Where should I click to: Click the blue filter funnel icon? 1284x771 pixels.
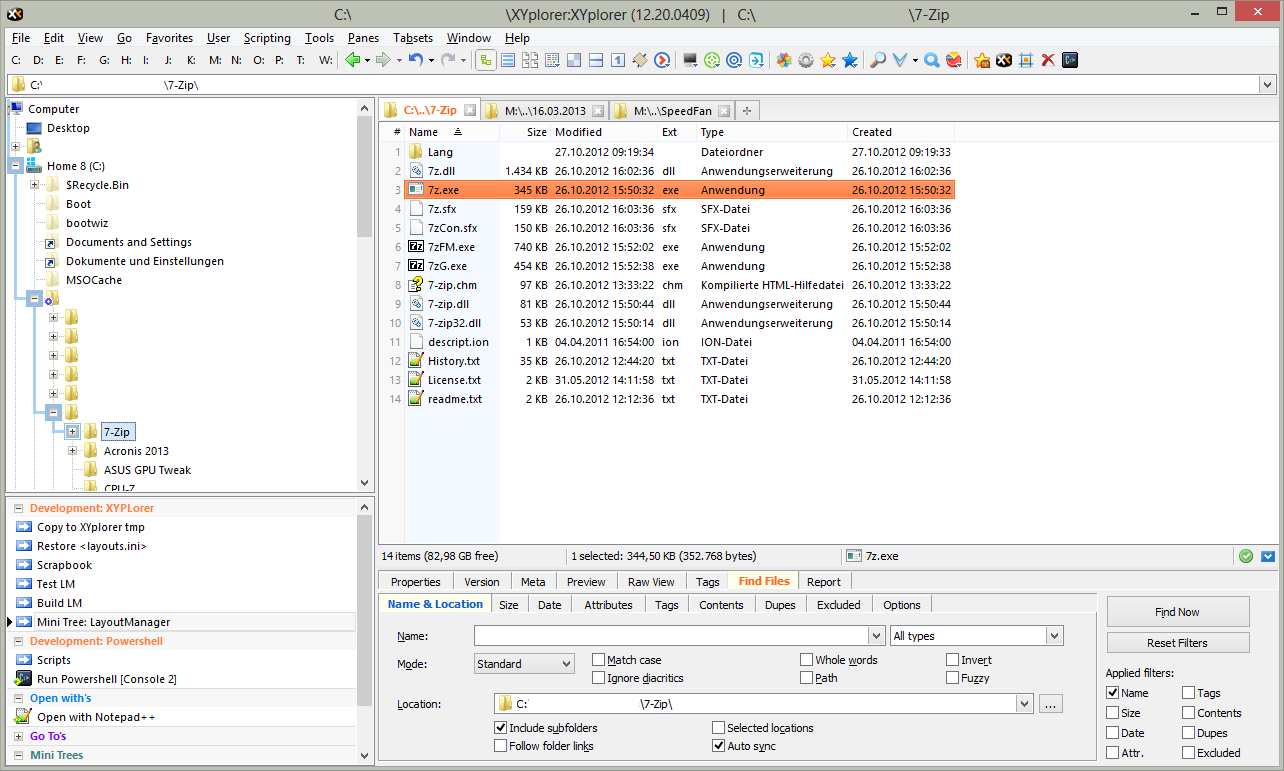tap(901, 60)
